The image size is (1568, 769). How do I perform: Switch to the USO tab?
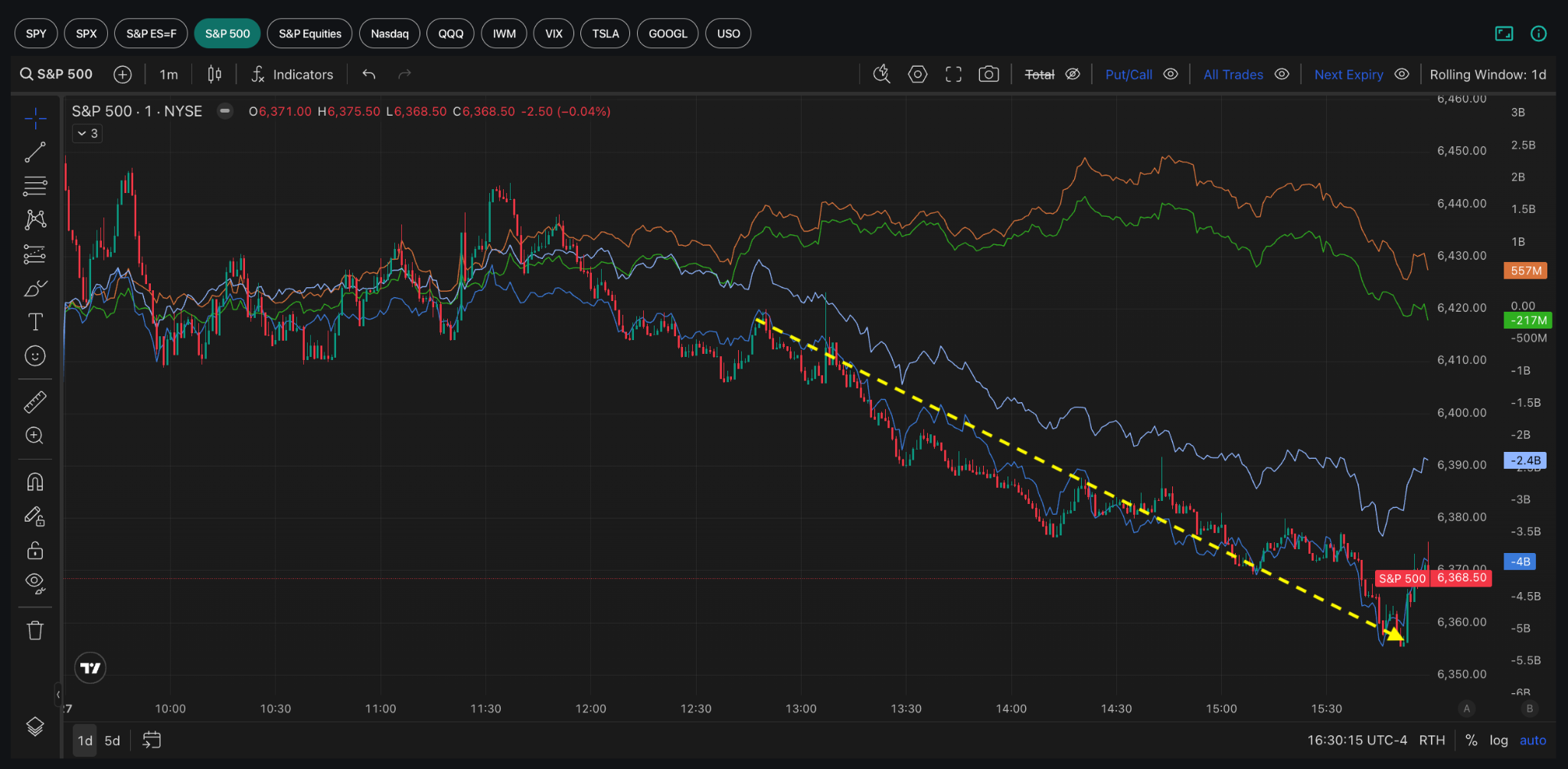[728, 34]
